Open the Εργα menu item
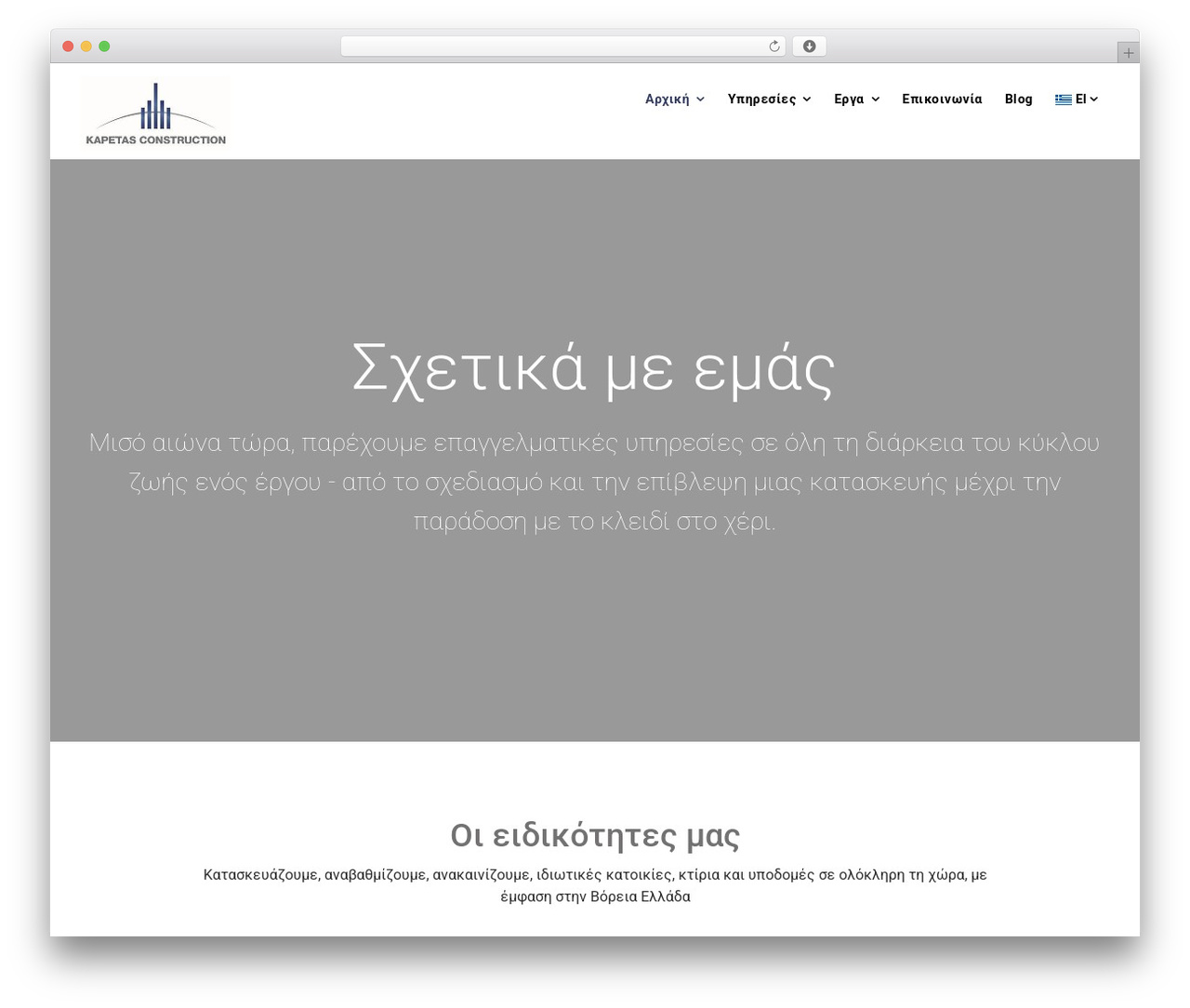Viewport: 1190px width, 1008px height. (x=849, y=99)
